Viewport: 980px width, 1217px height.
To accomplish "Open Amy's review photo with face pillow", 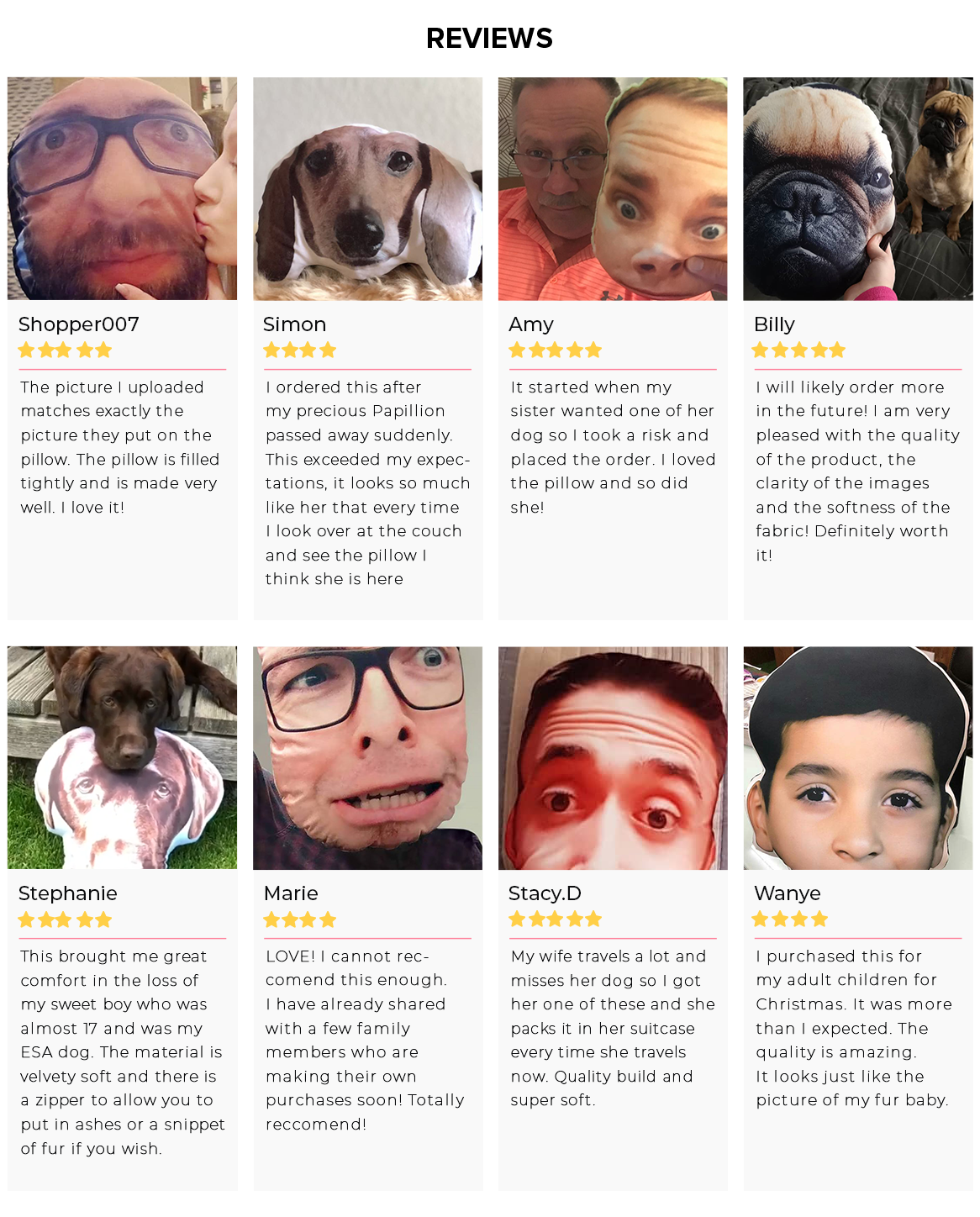I will [613, 189].
